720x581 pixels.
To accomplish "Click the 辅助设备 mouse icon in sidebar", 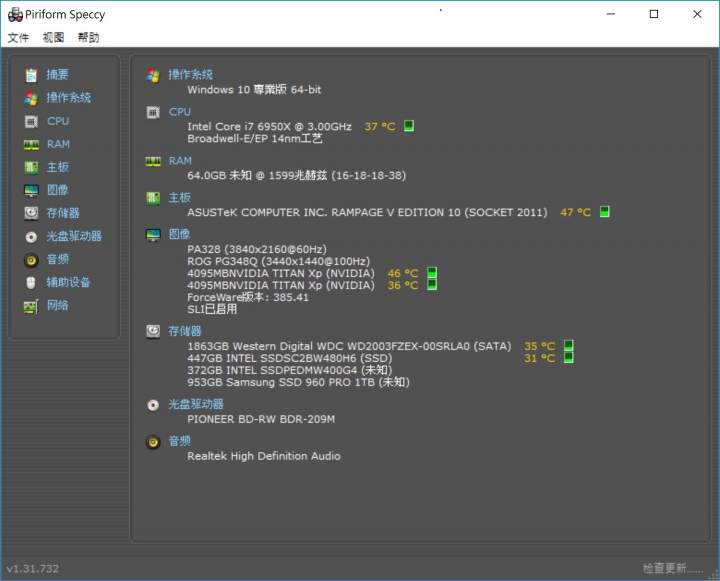I will (x=31, y=282).
